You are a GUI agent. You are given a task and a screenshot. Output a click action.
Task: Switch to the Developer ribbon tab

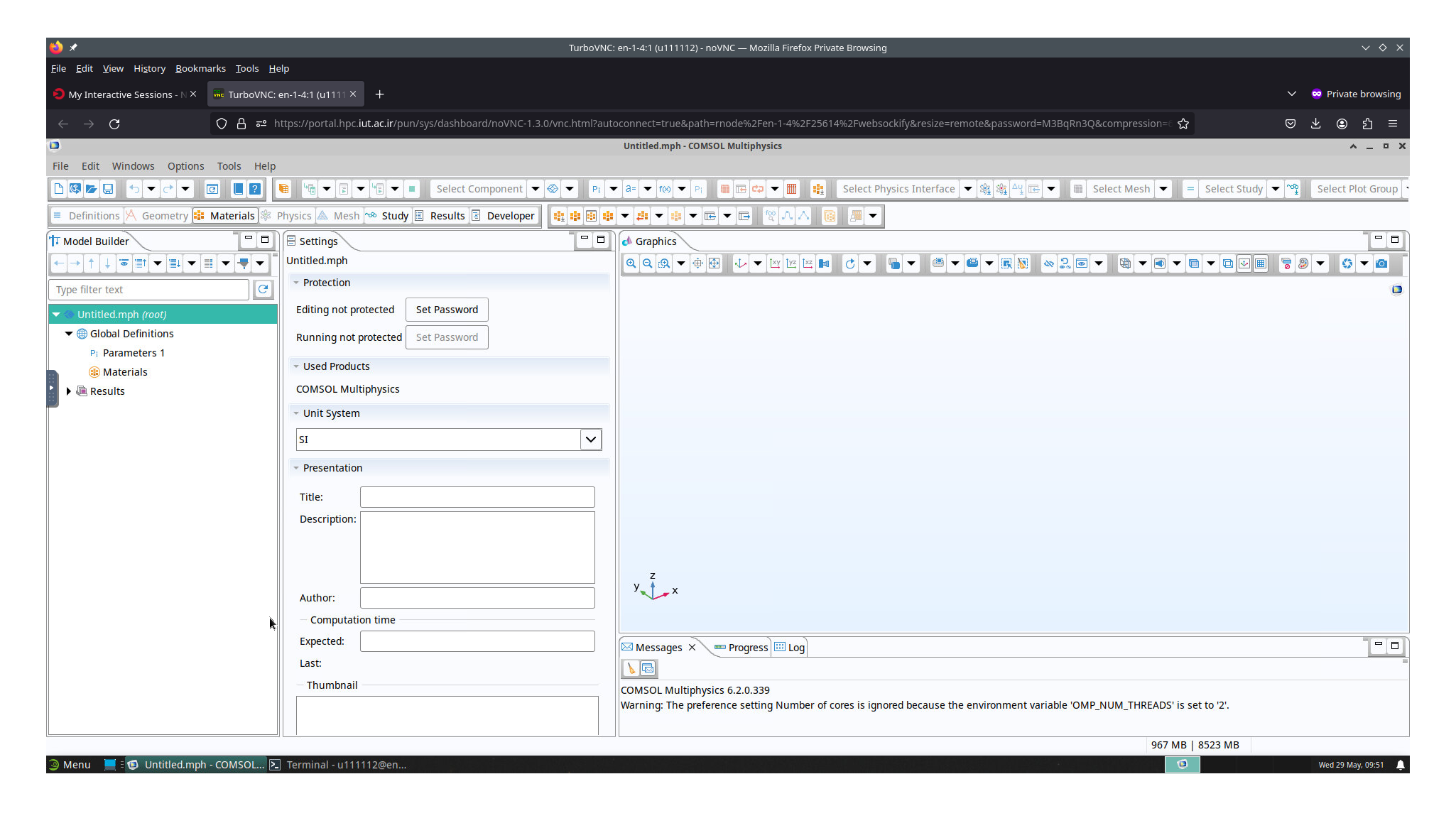tap(504, 216)
